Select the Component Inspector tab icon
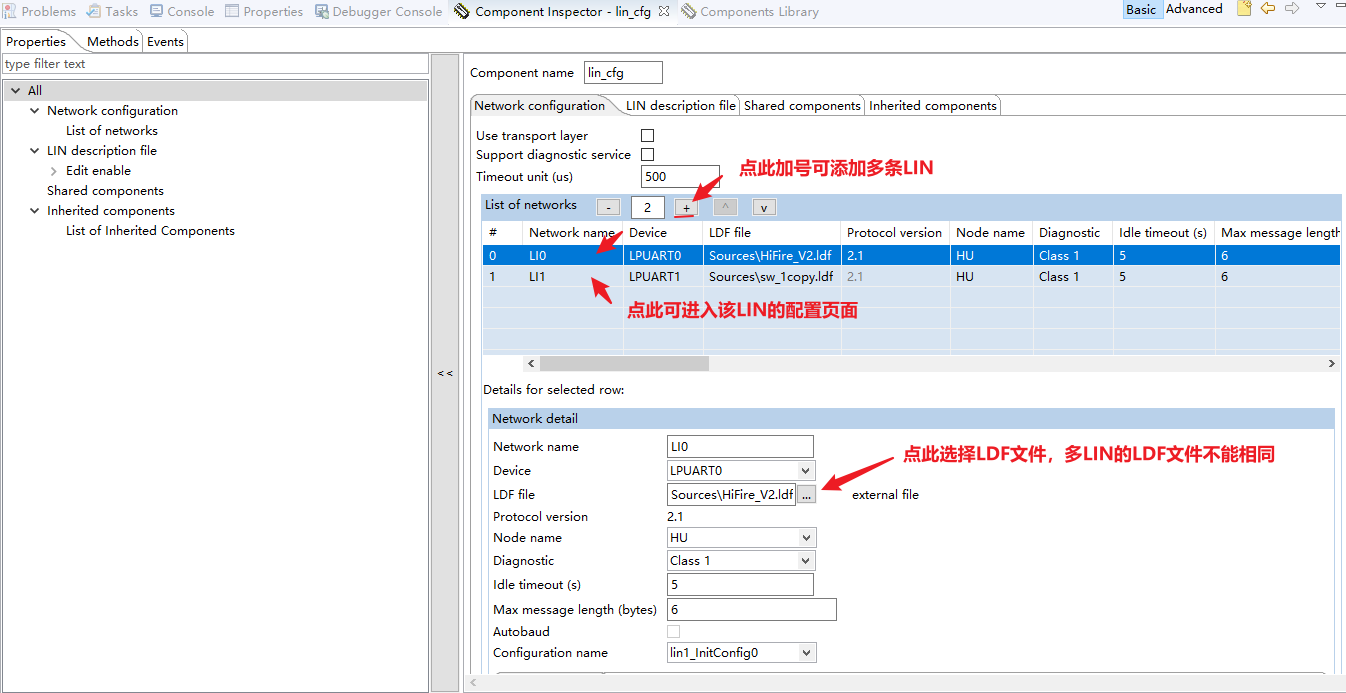This screenshot has height=693, width=1346. [462, 11]
